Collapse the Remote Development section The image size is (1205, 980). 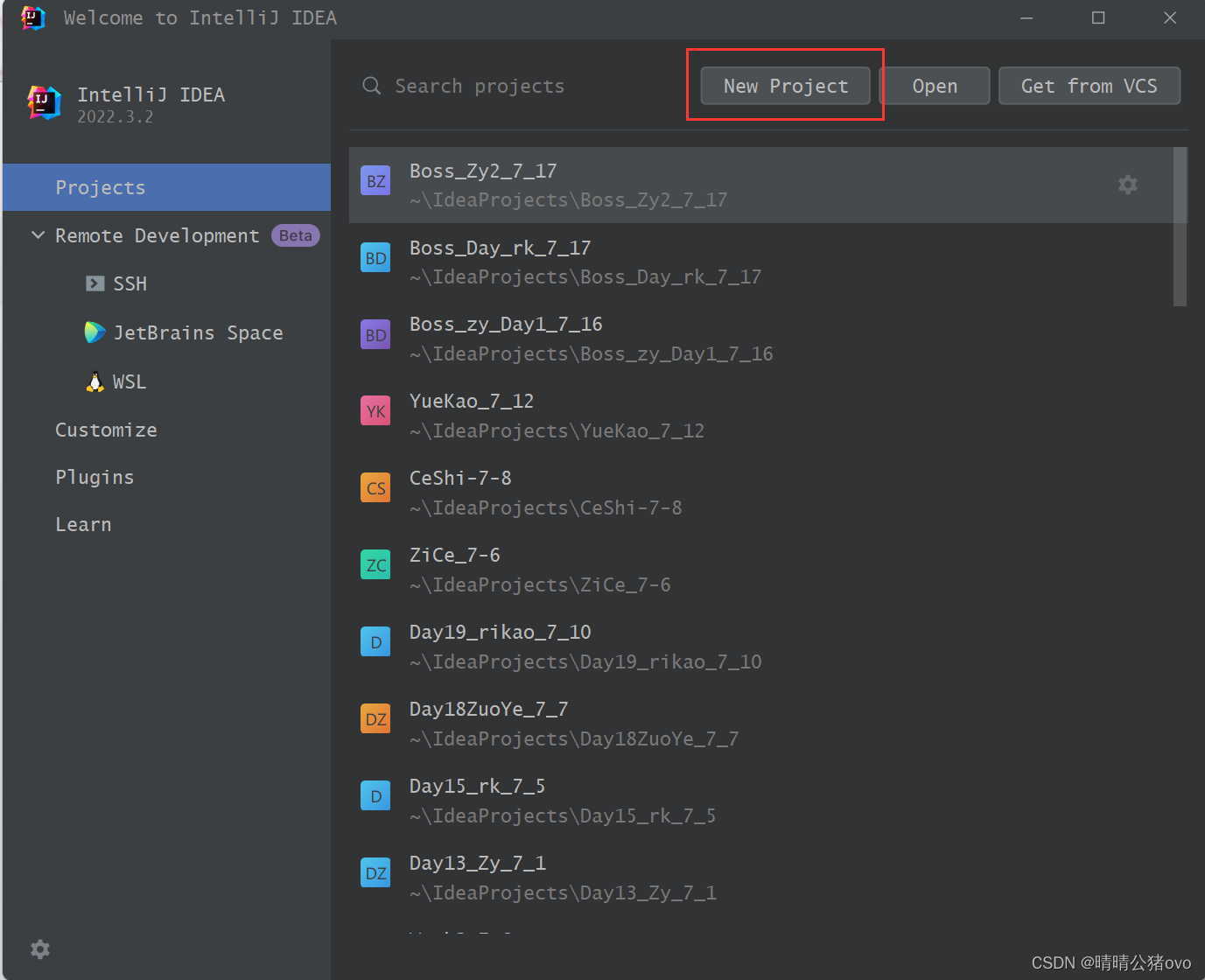tap(38, 235)
